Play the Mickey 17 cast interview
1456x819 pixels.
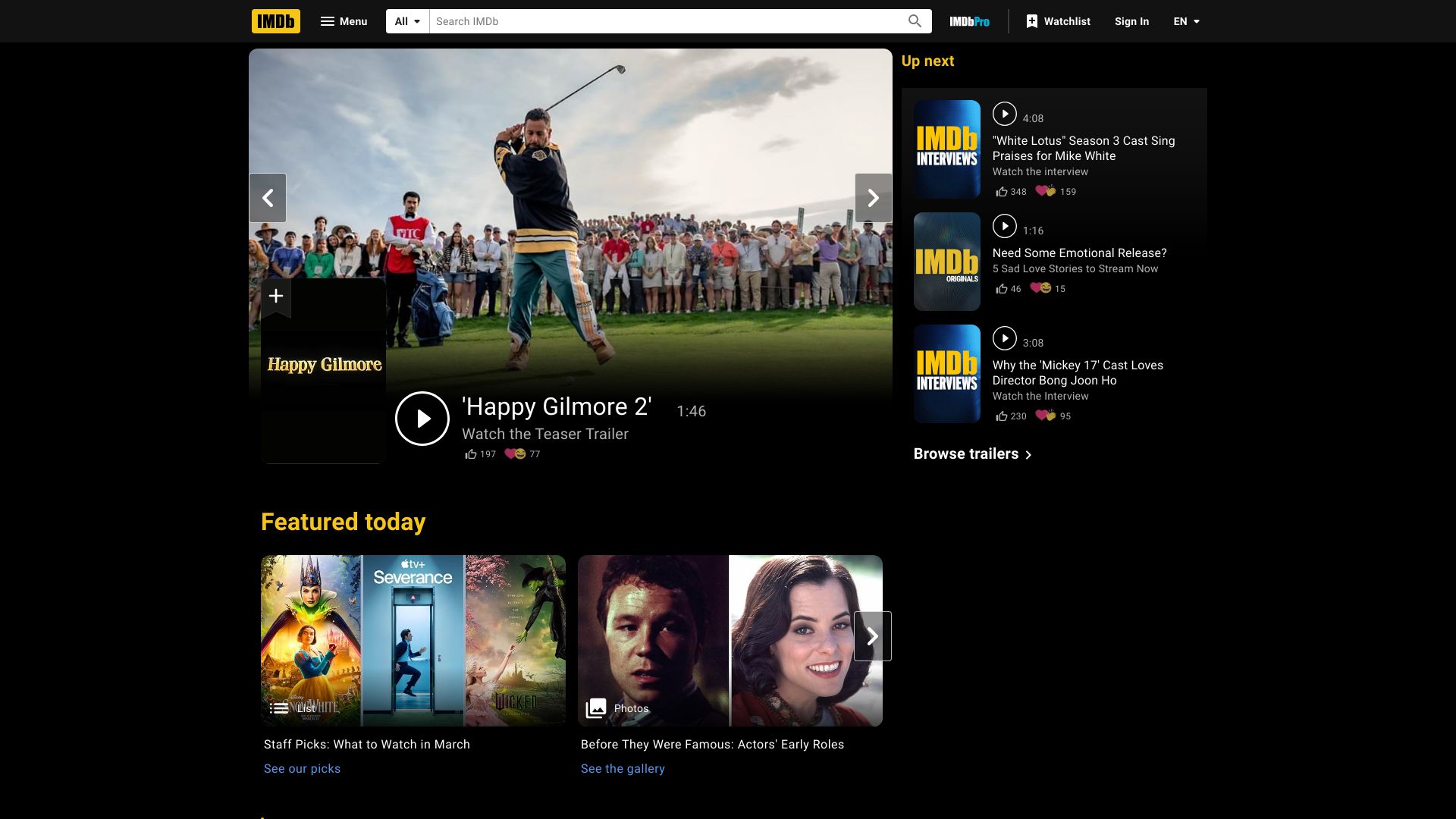(x=1004, y=338)
